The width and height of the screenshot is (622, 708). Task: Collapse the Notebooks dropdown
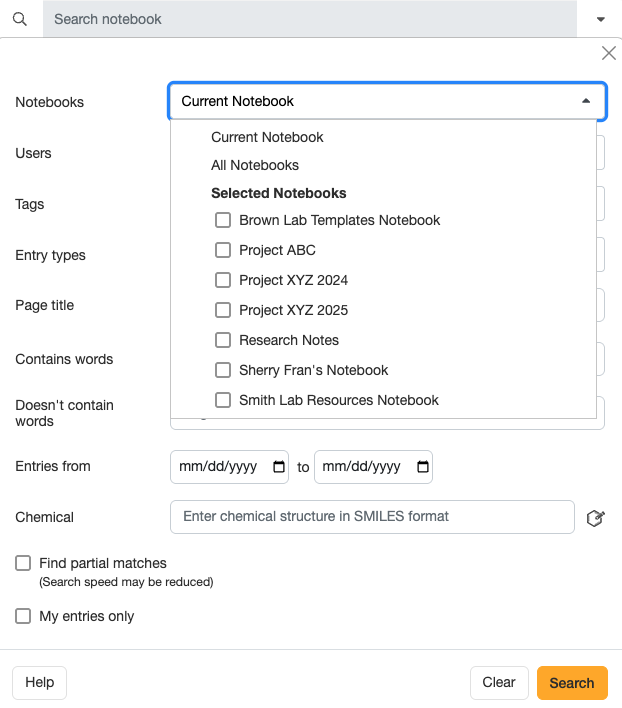(586, 101)
